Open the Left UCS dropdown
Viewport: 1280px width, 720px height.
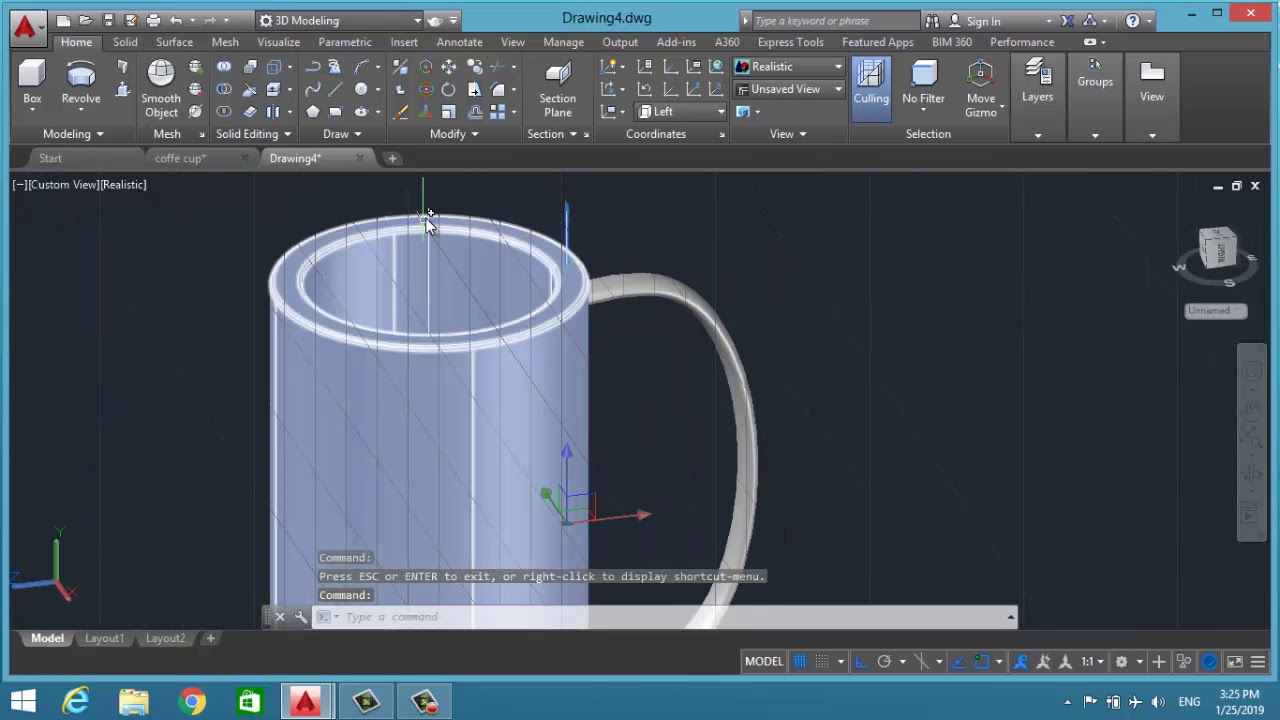pyautogui.click(x=681, y=111)
